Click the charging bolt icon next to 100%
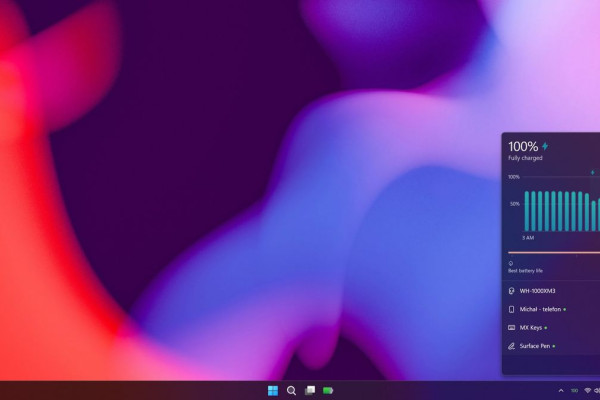The height and width of the screenshot is (400, 600). pyautogui.click(x=545, y=146)
